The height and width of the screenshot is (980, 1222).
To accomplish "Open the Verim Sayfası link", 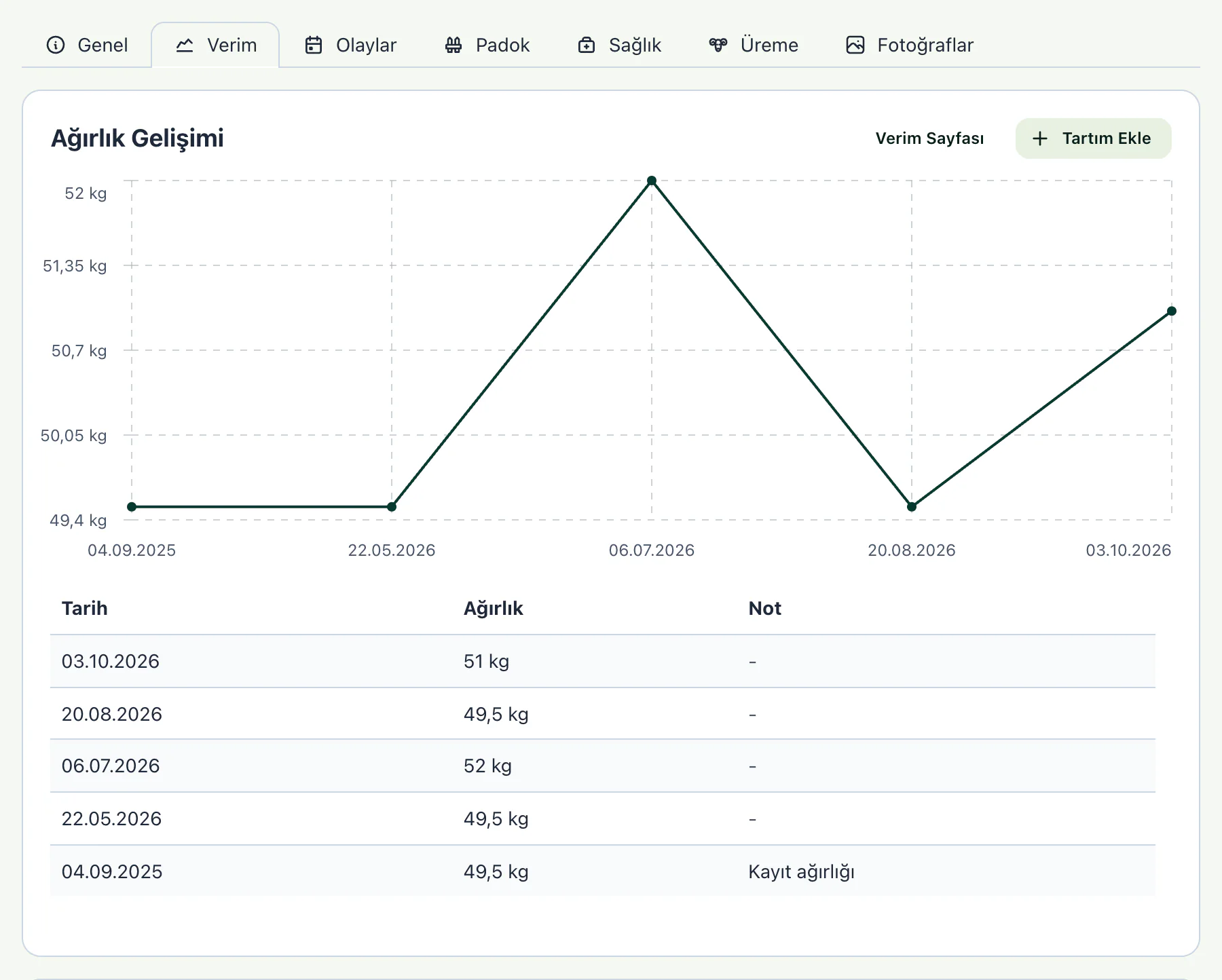I will point(929,138).
